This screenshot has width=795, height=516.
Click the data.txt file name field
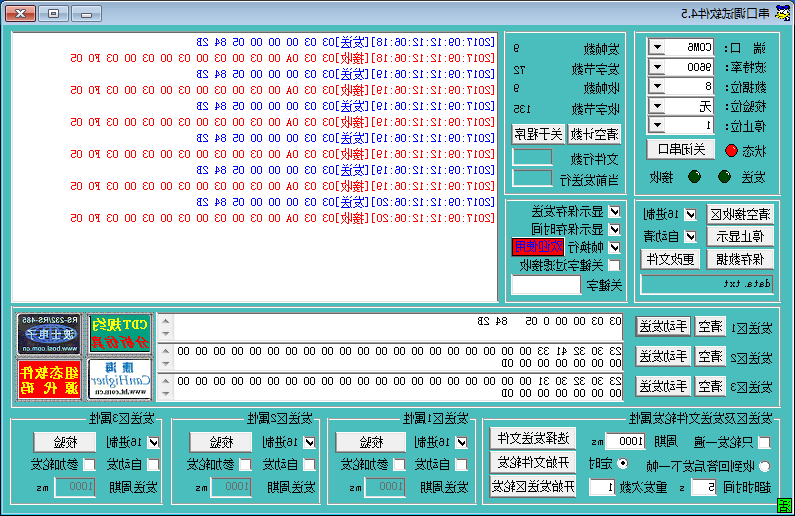[707, 284]
